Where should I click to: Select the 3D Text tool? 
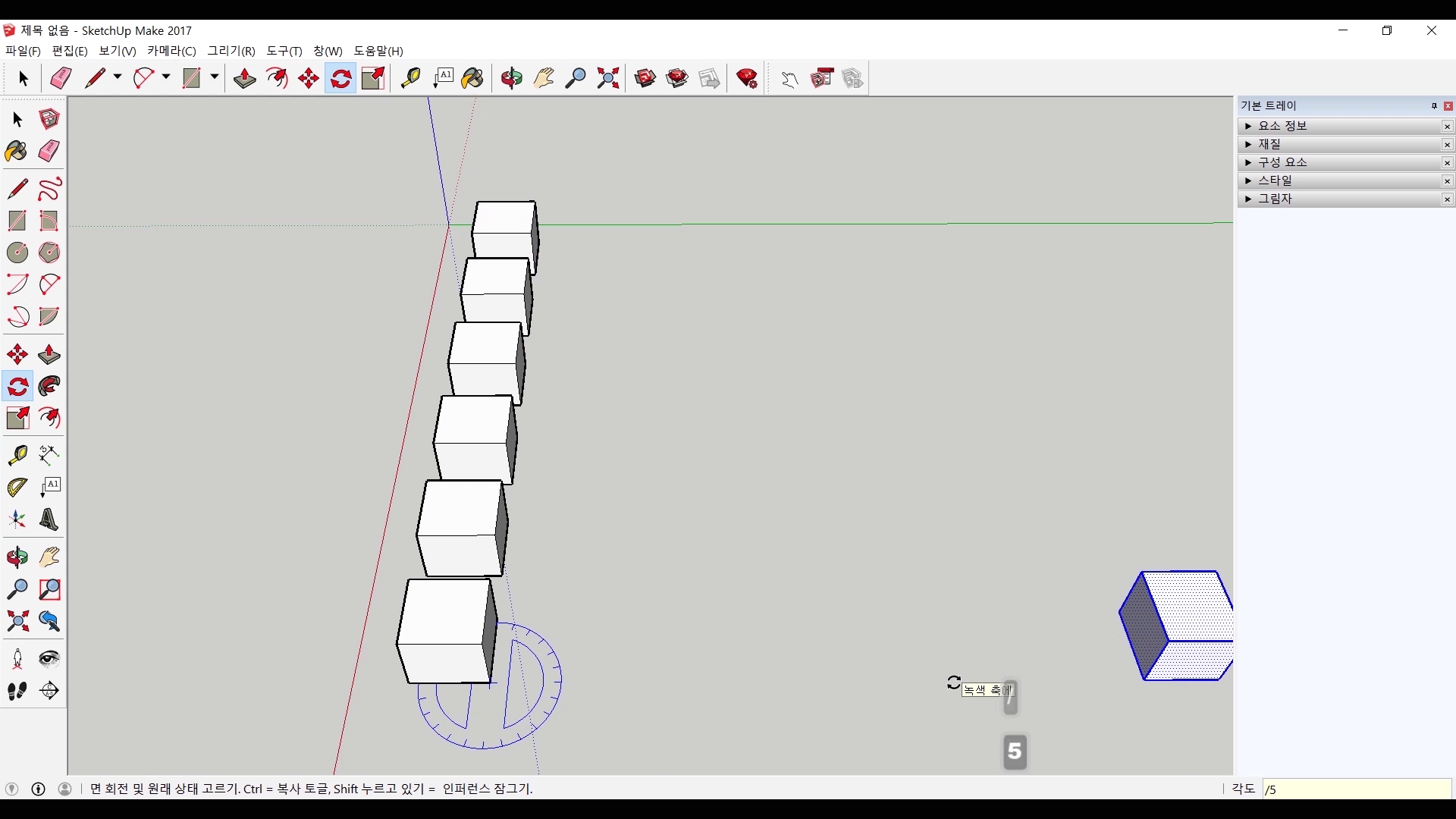coord(49,519)
